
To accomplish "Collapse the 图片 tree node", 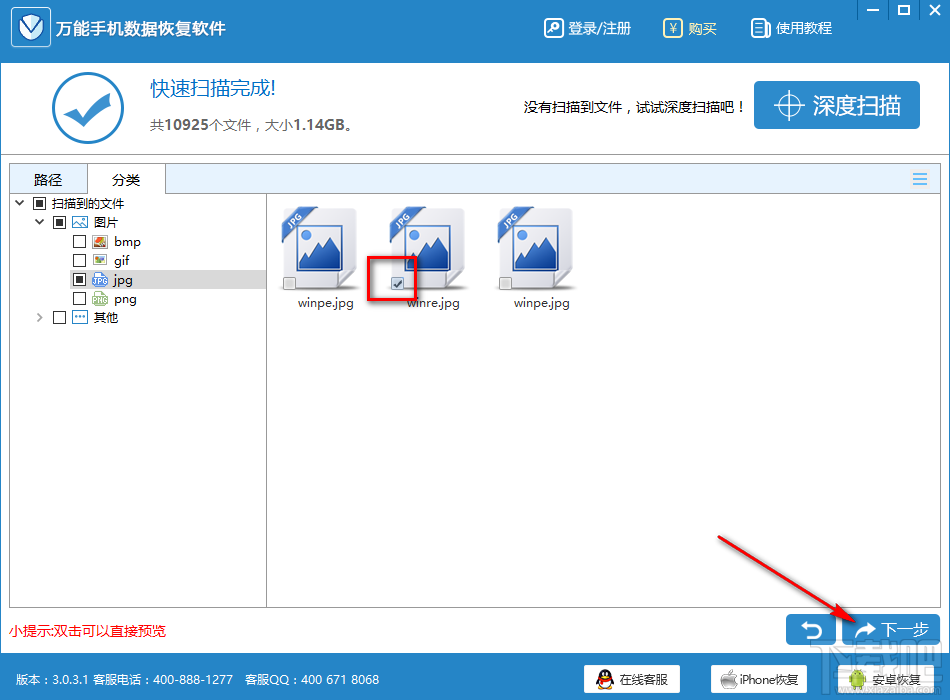I will click(39, 221).
